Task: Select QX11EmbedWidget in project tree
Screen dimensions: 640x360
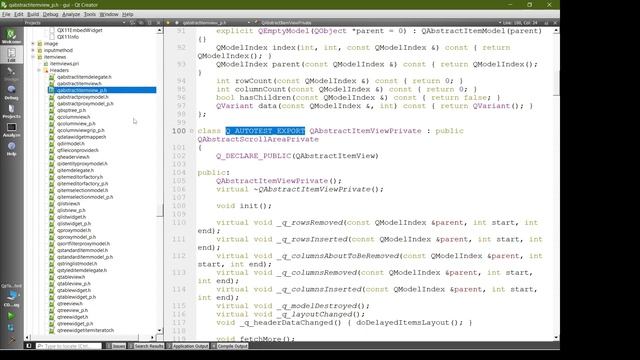Action: [x=80, y=30]
